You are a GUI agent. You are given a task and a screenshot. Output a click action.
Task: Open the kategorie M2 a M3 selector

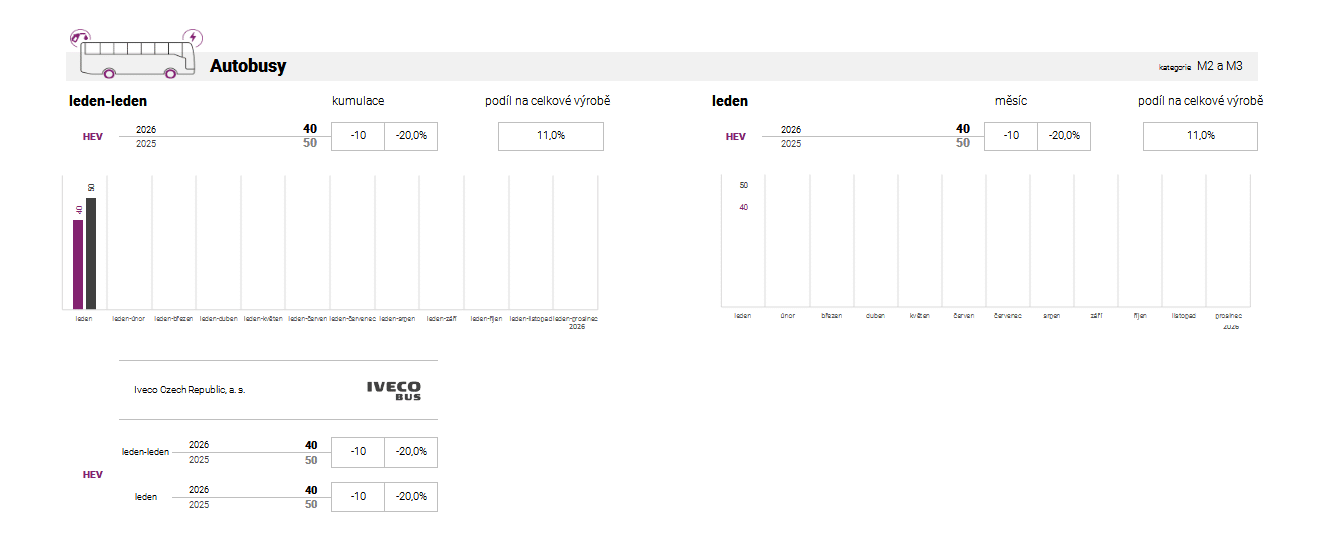[1219, 67]
